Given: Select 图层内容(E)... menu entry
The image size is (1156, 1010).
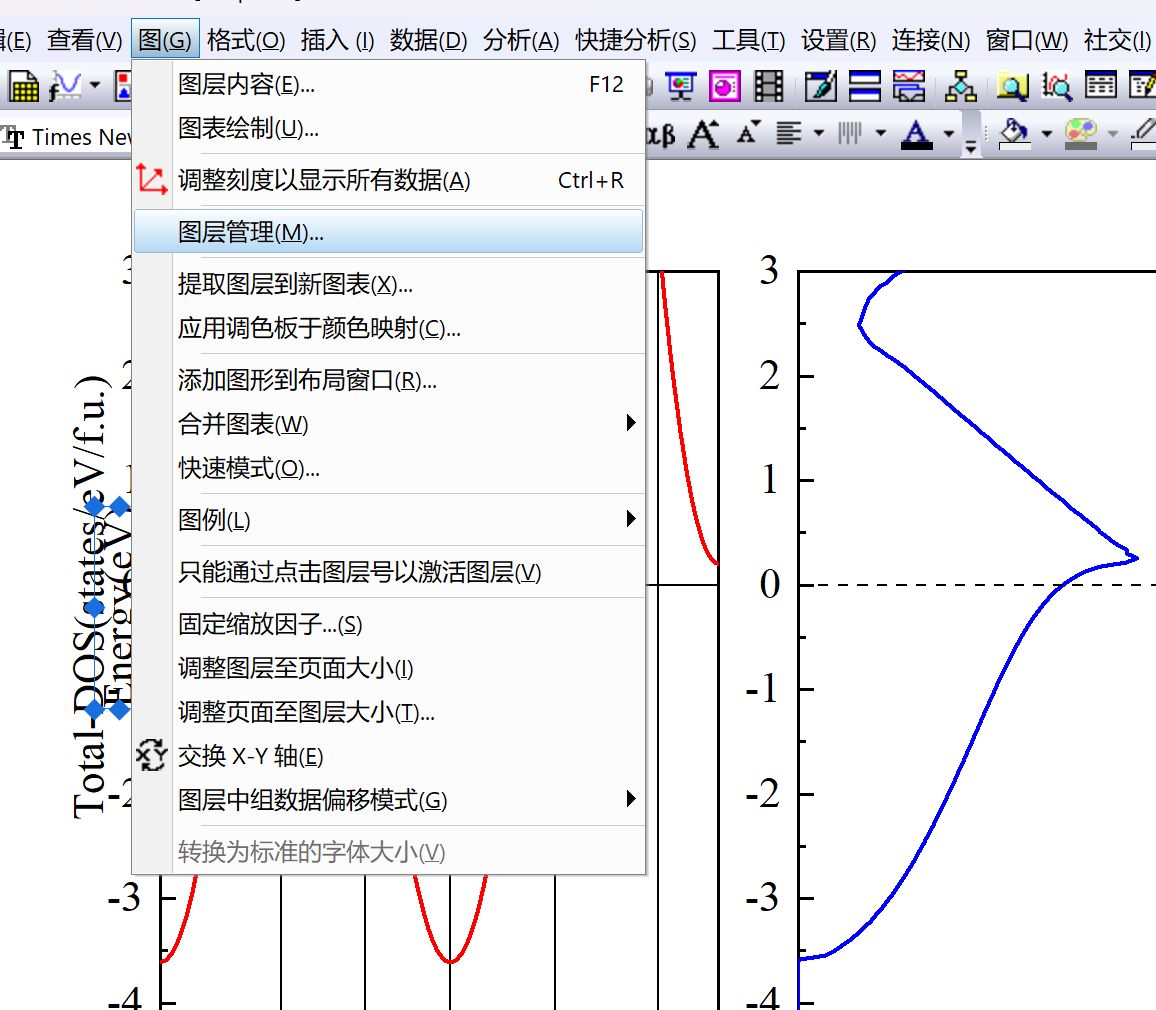Looking at the screenshot, I should pyautogui.click(x=389, y=85).
